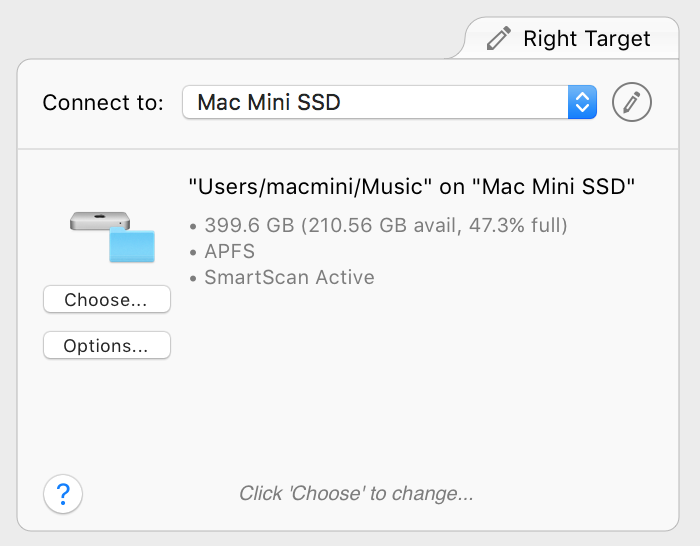
Task: Click the Mac mini computer icon
Action: 100,221
